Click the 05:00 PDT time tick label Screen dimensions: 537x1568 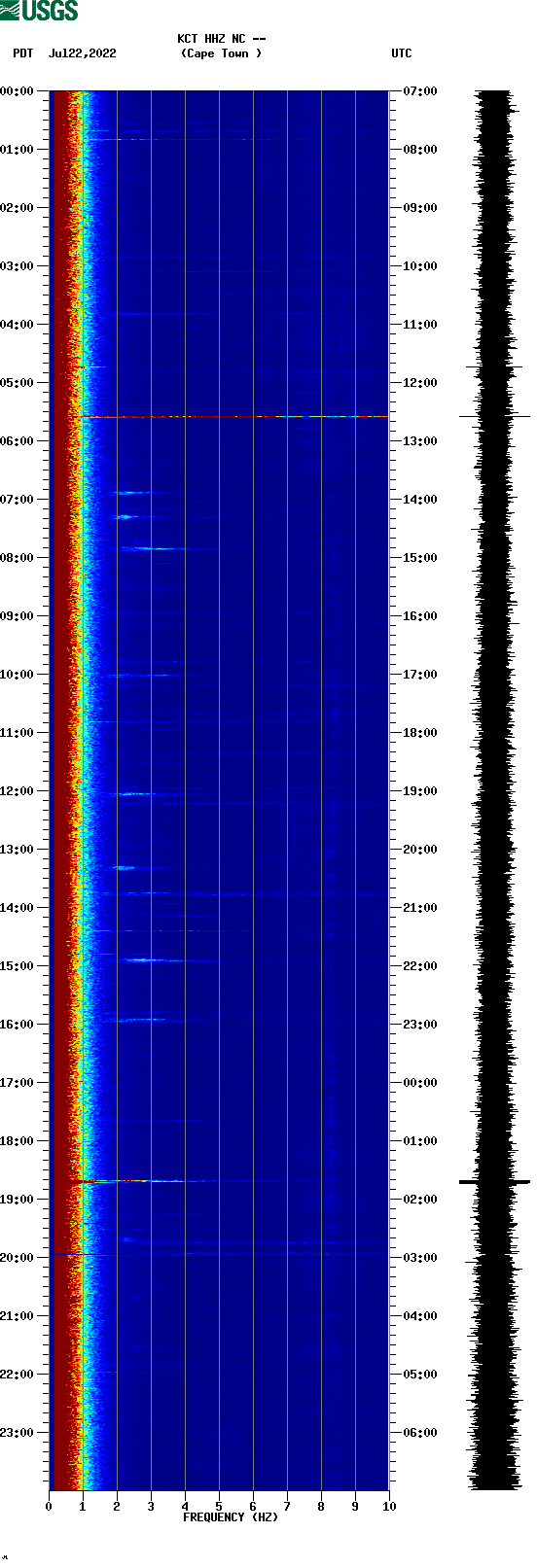click(18, 383)
